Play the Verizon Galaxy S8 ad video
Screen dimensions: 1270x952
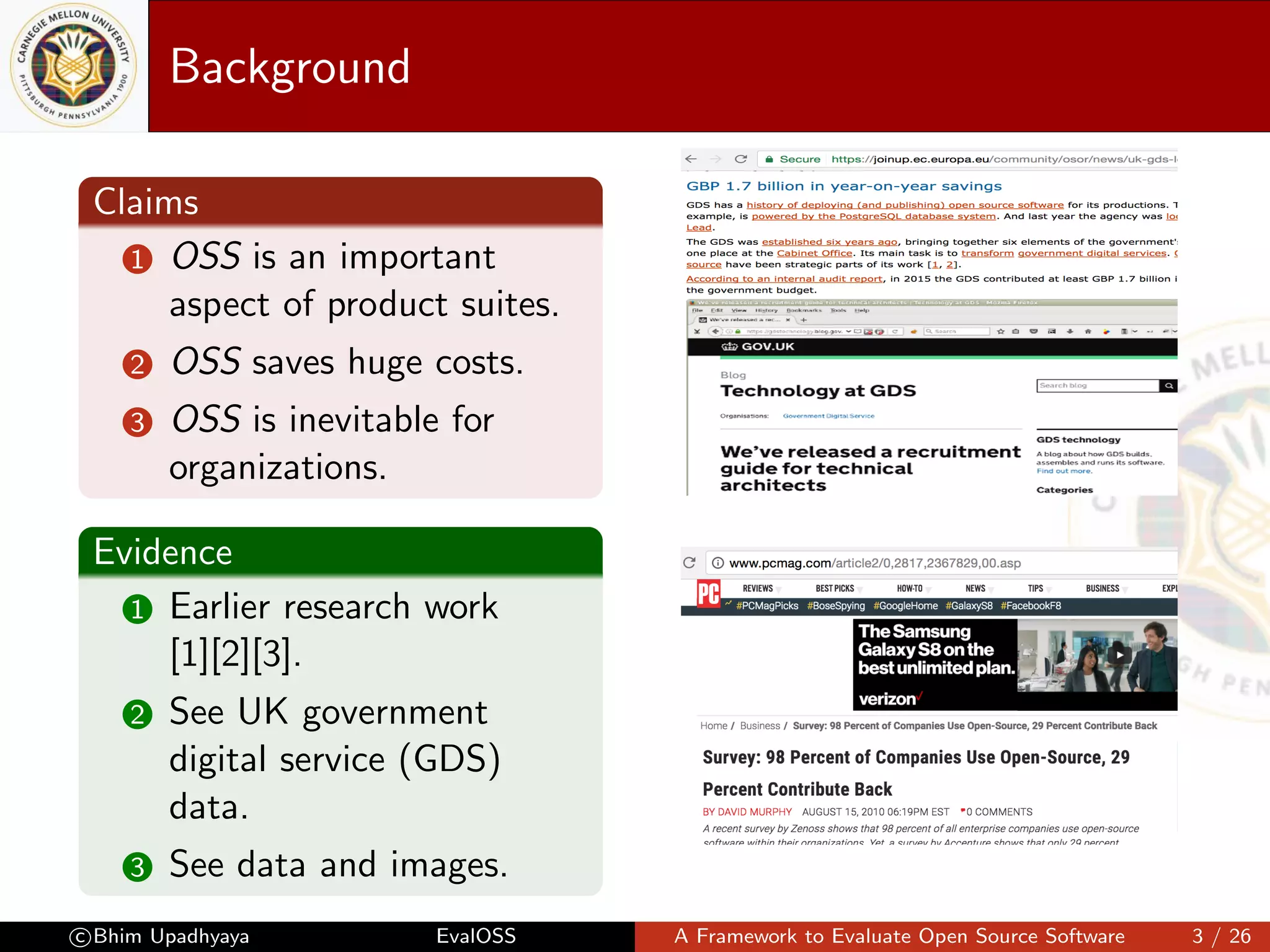[1119, 654]
